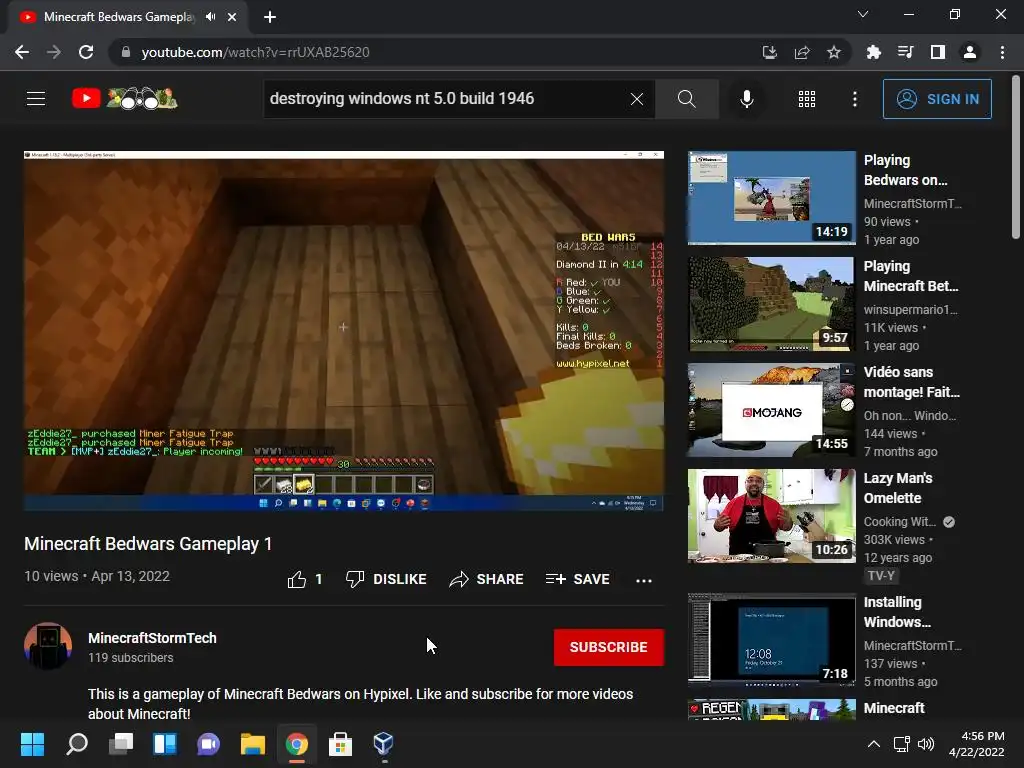The width and height of the screenshot is (1024, 768).
Task: Share this page icon in address bar
Action: (x=802, y=52)
